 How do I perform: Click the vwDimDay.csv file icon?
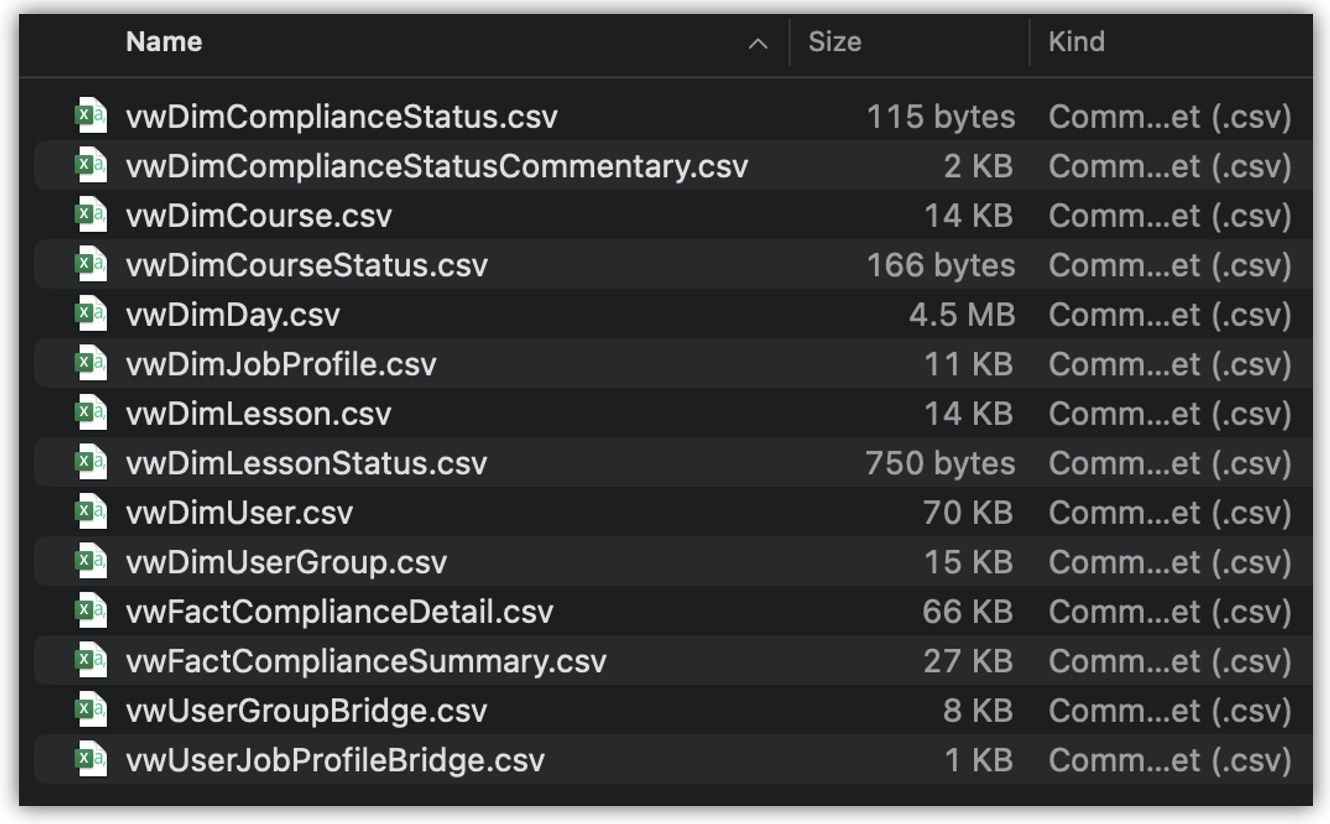pyautogui.click(x=91, y=314)
